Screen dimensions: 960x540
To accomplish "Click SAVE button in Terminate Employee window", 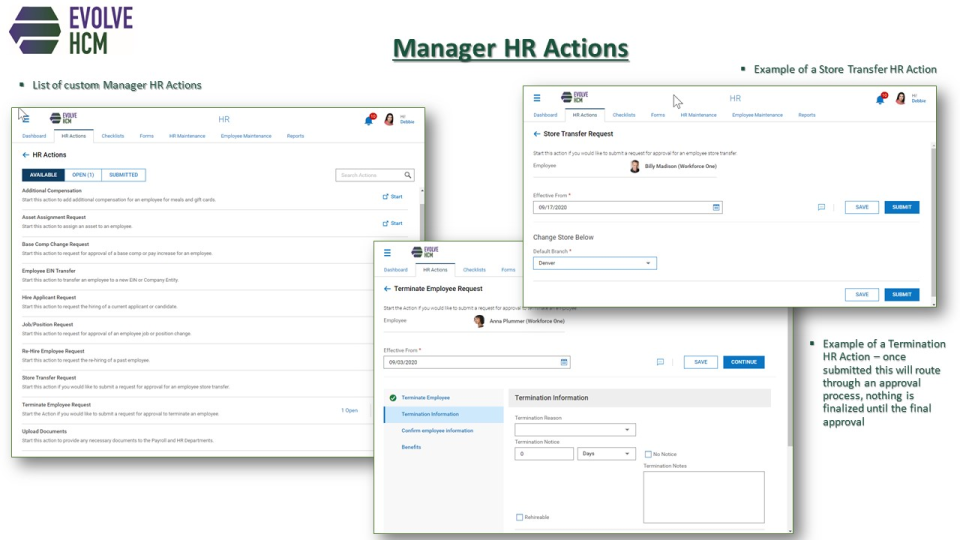I will point(700,362).
